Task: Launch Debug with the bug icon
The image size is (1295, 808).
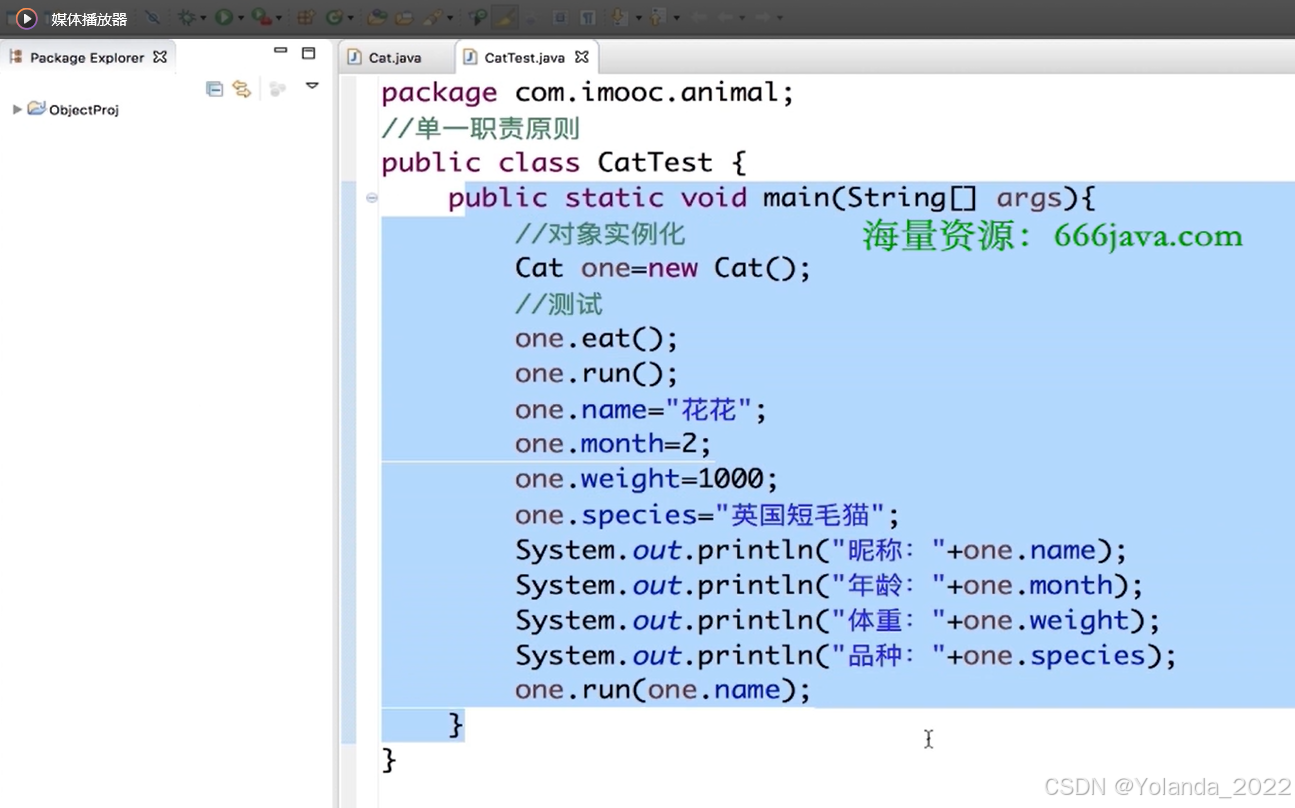Action: point(186,18)
